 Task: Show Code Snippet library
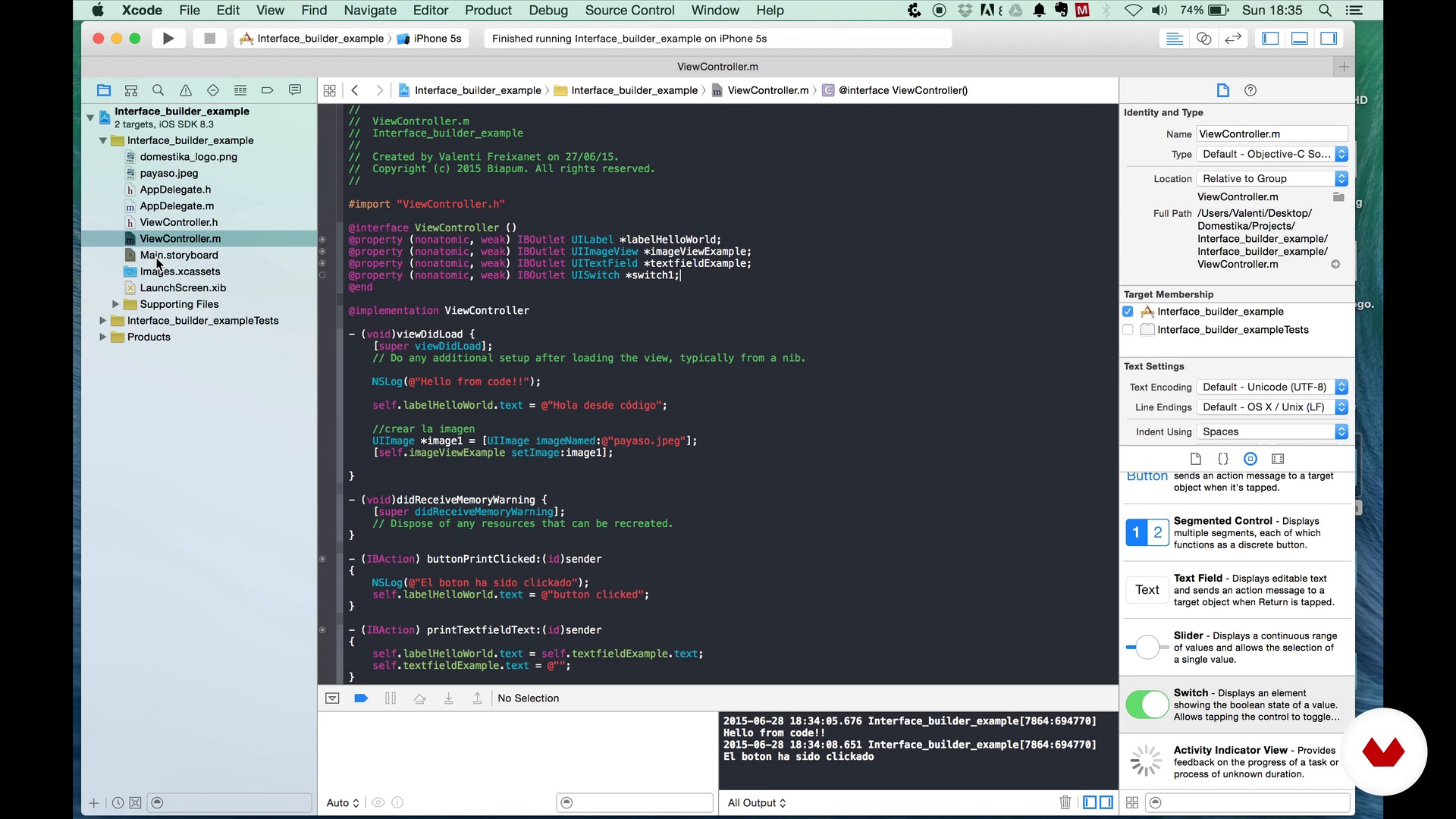point(1223,459)
